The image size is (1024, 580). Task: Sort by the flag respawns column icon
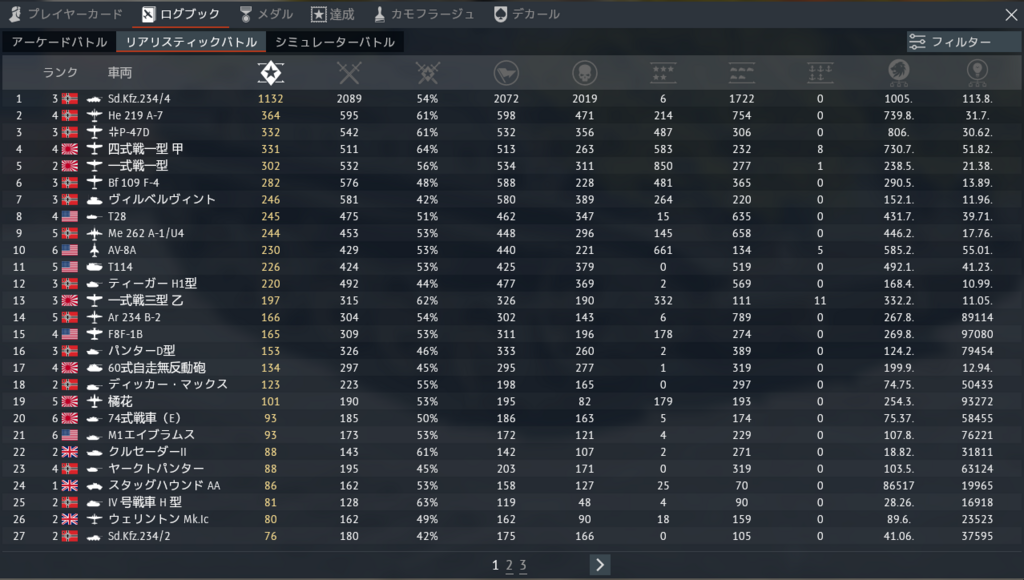point(506,72)
